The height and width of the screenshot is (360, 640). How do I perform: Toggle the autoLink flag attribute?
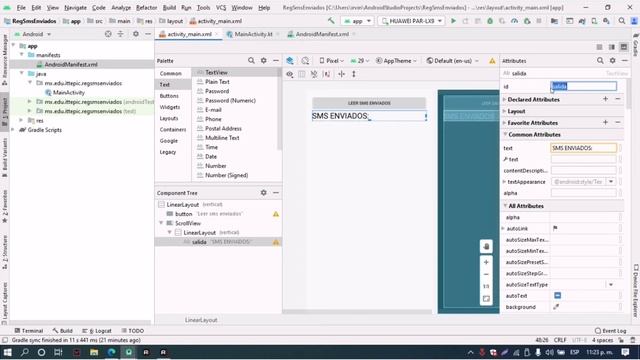(x=555, y=228)
